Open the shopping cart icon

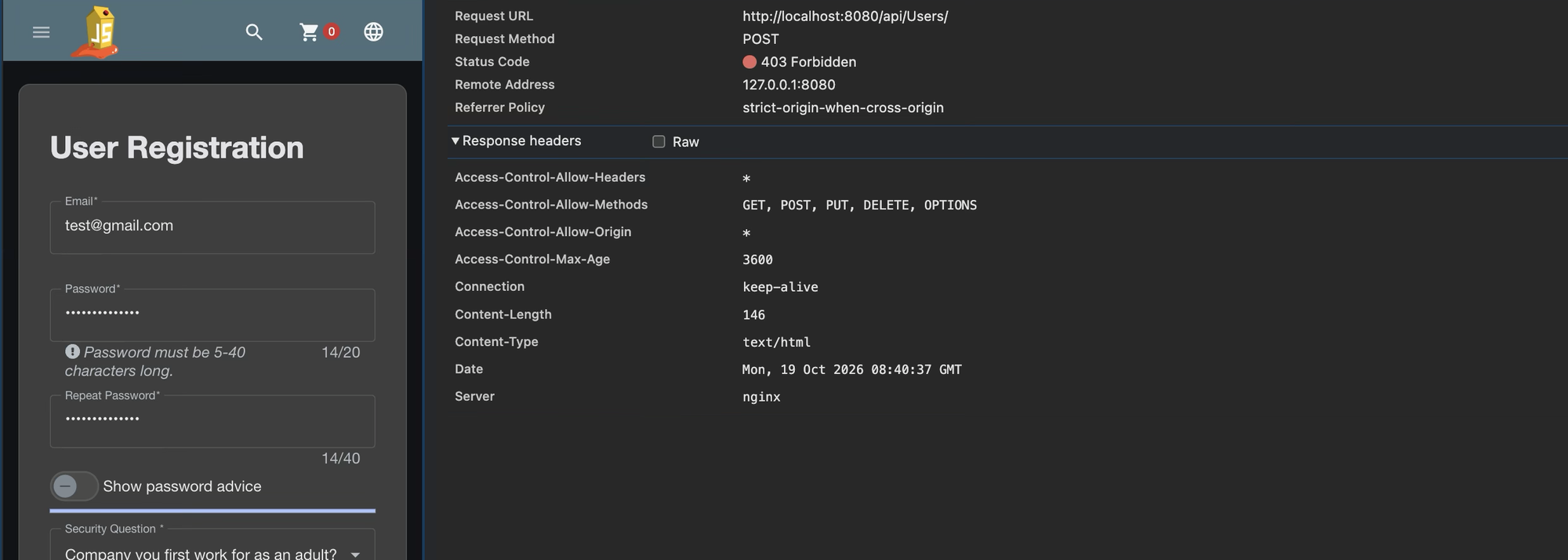(x=310, y=32)
